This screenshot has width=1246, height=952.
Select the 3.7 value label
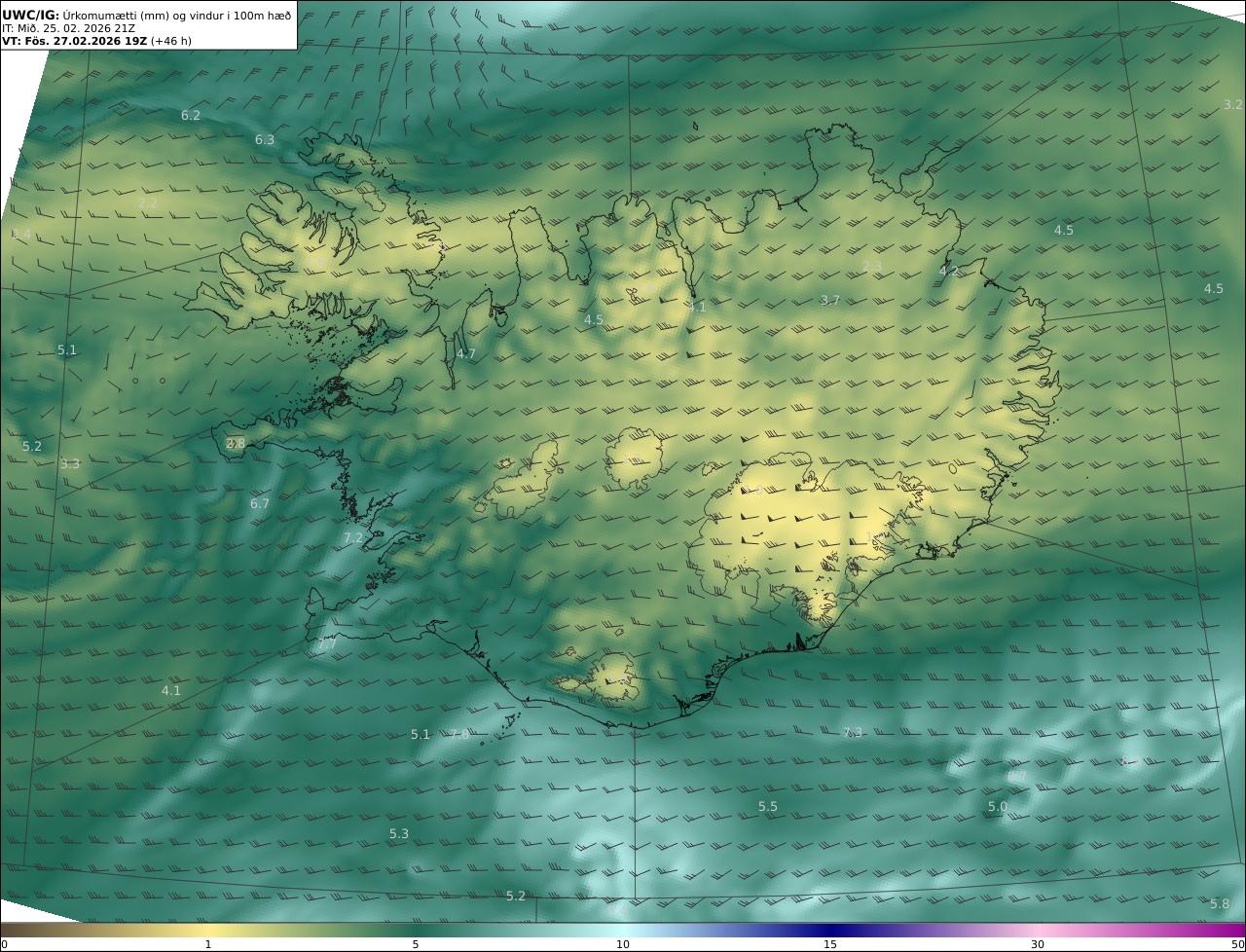[829, 301]
